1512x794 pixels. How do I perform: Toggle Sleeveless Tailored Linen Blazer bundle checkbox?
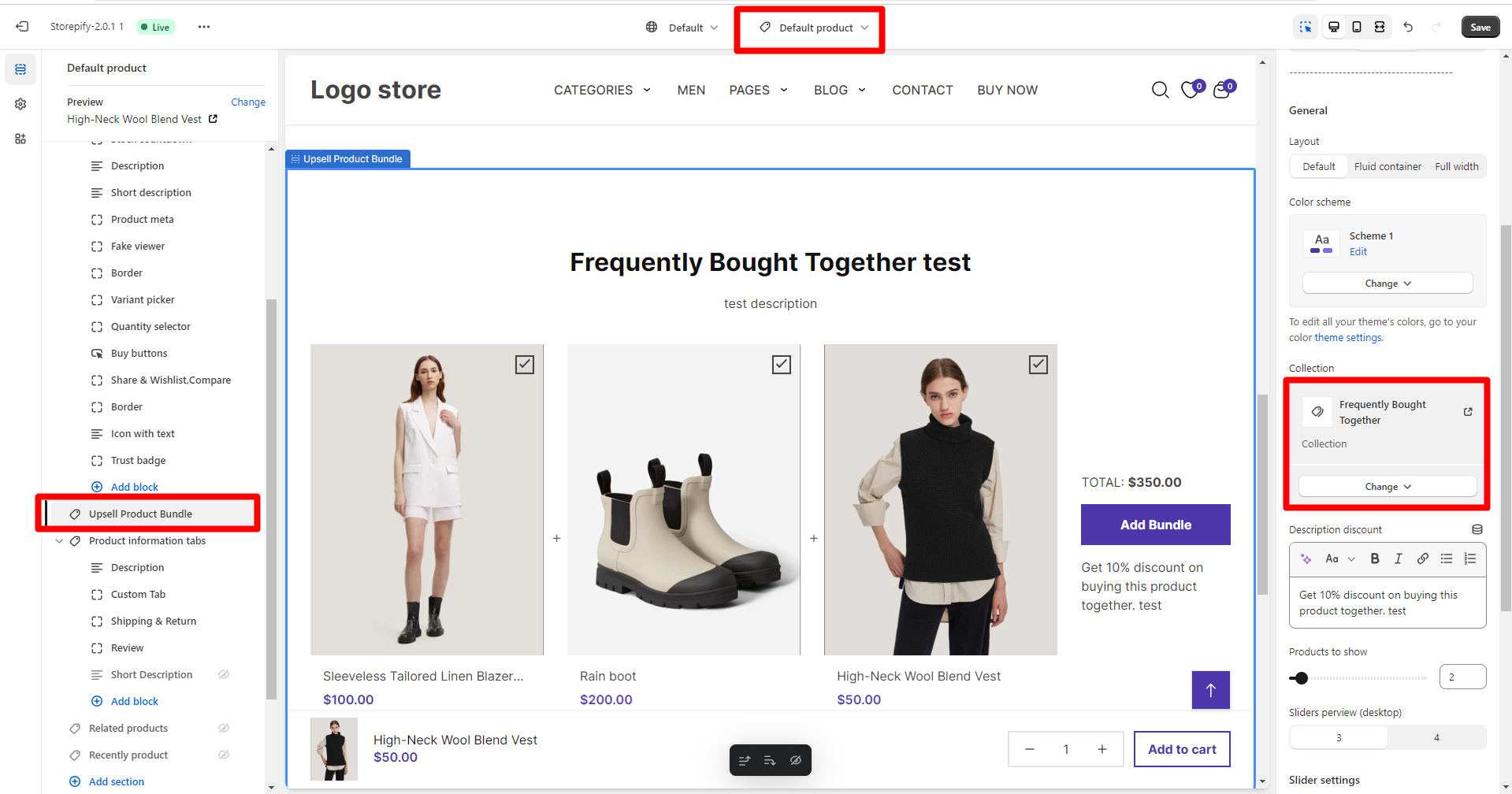525,364
